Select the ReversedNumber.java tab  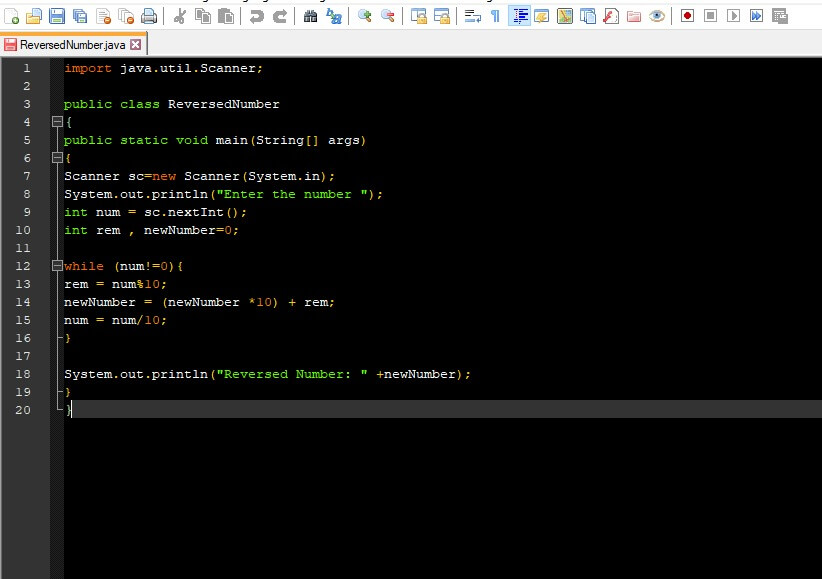[72, 45]
